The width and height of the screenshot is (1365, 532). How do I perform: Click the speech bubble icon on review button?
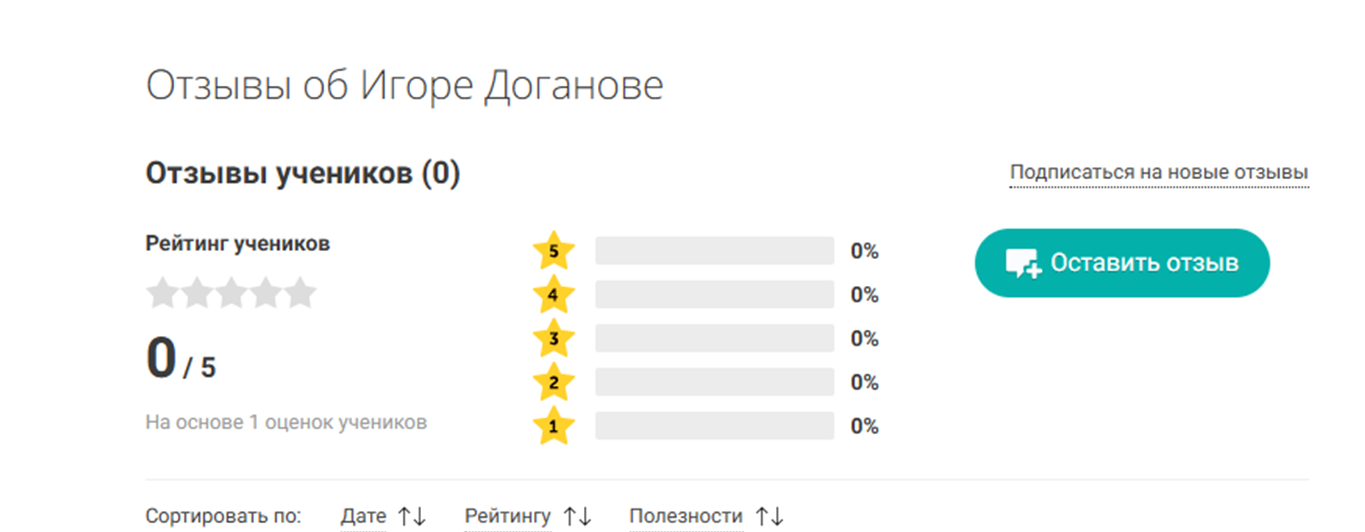pyautogui.click(x=1023, y=264)
